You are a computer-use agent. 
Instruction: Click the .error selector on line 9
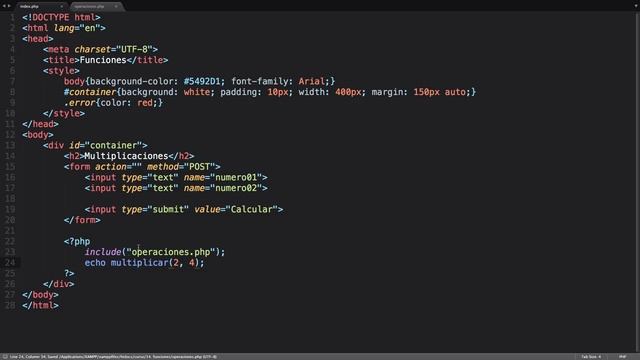pos(79,103)
